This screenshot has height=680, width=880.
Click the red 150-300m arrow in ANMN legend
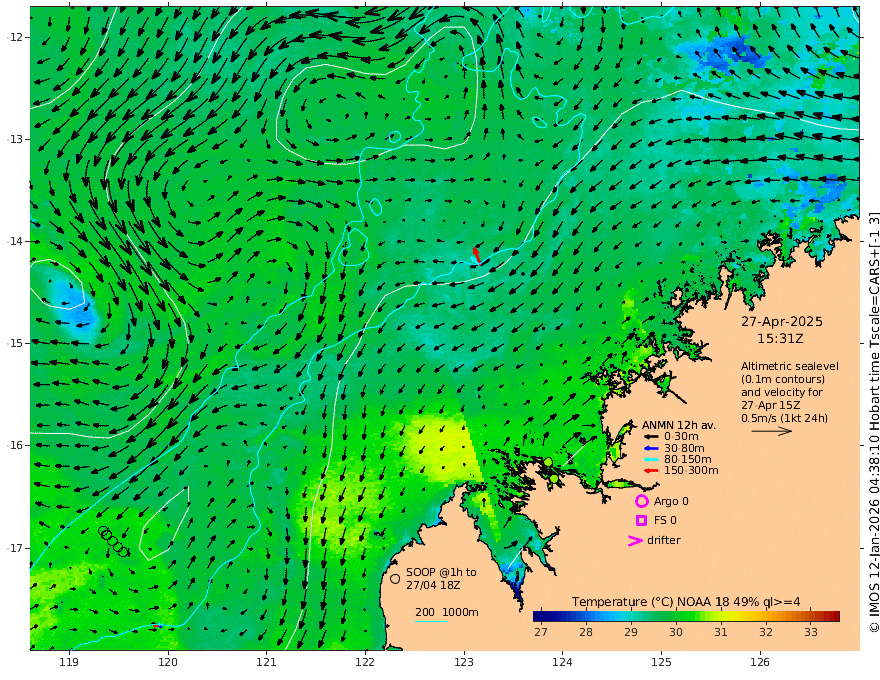point(650,471)
